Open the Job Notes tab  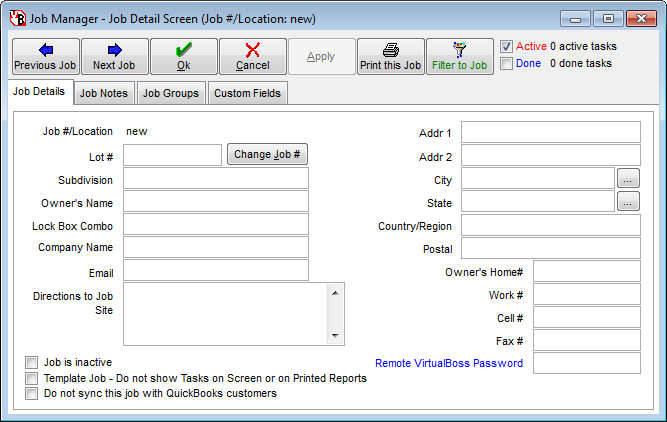104,93
